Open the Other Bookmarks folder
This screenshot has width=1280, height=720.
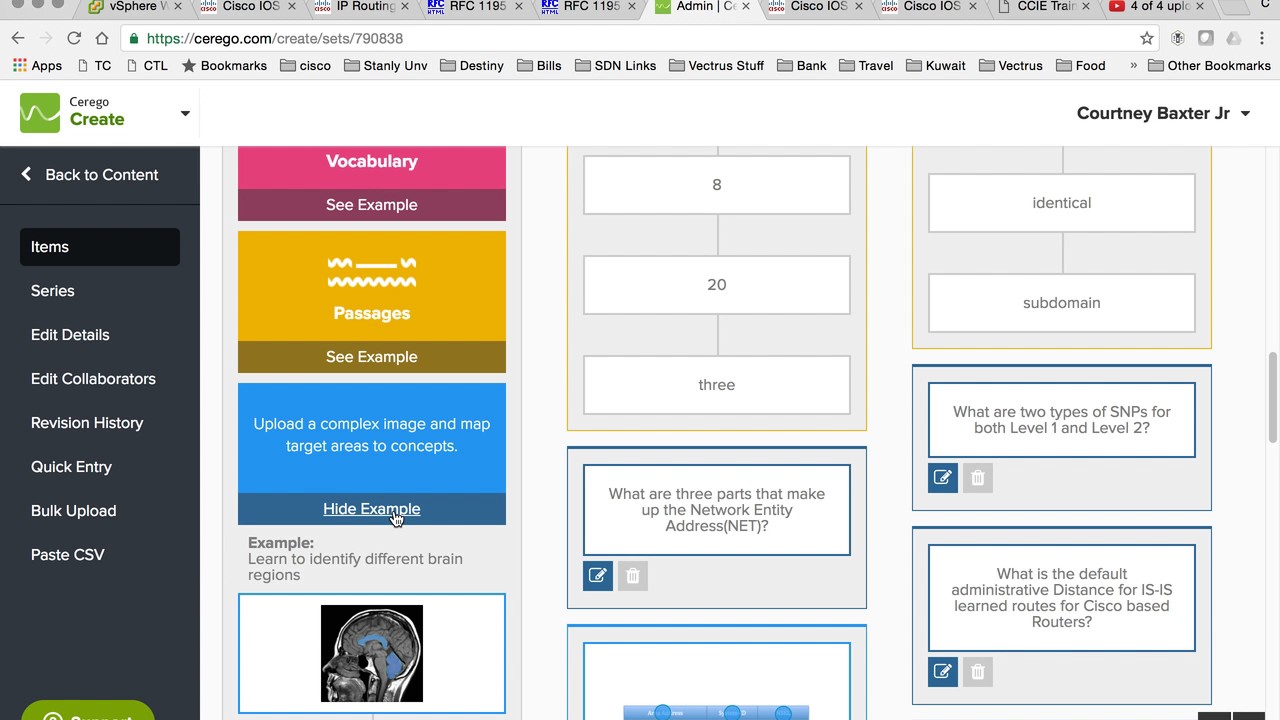pos(1209,65)
